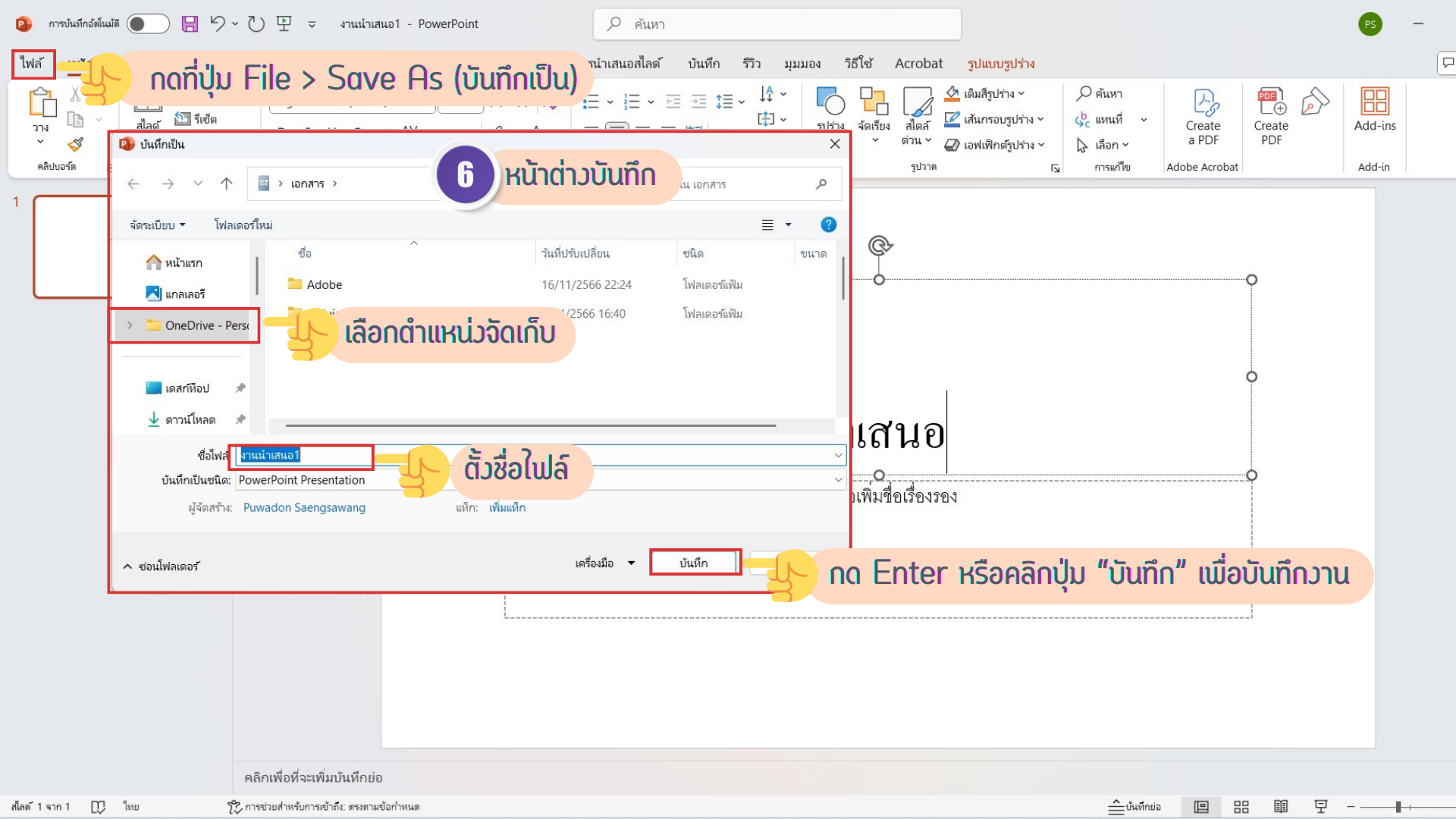Expand the OneDrive - Personal tree node
Image resolution: width=1456 pixels, height=819 pixels.
[x=130, y=325]
